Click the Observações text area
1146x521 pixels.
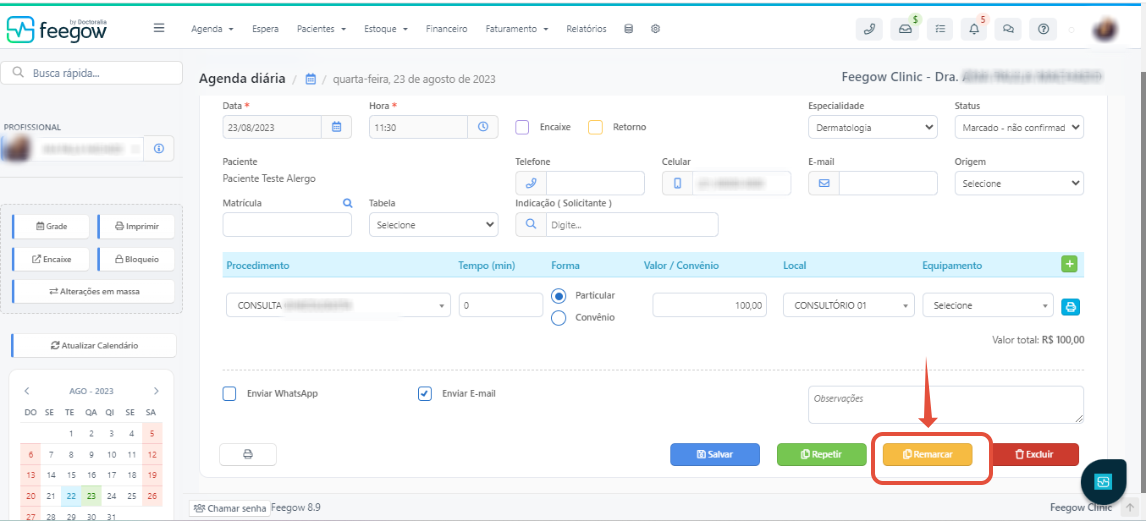tap(946, 405)
